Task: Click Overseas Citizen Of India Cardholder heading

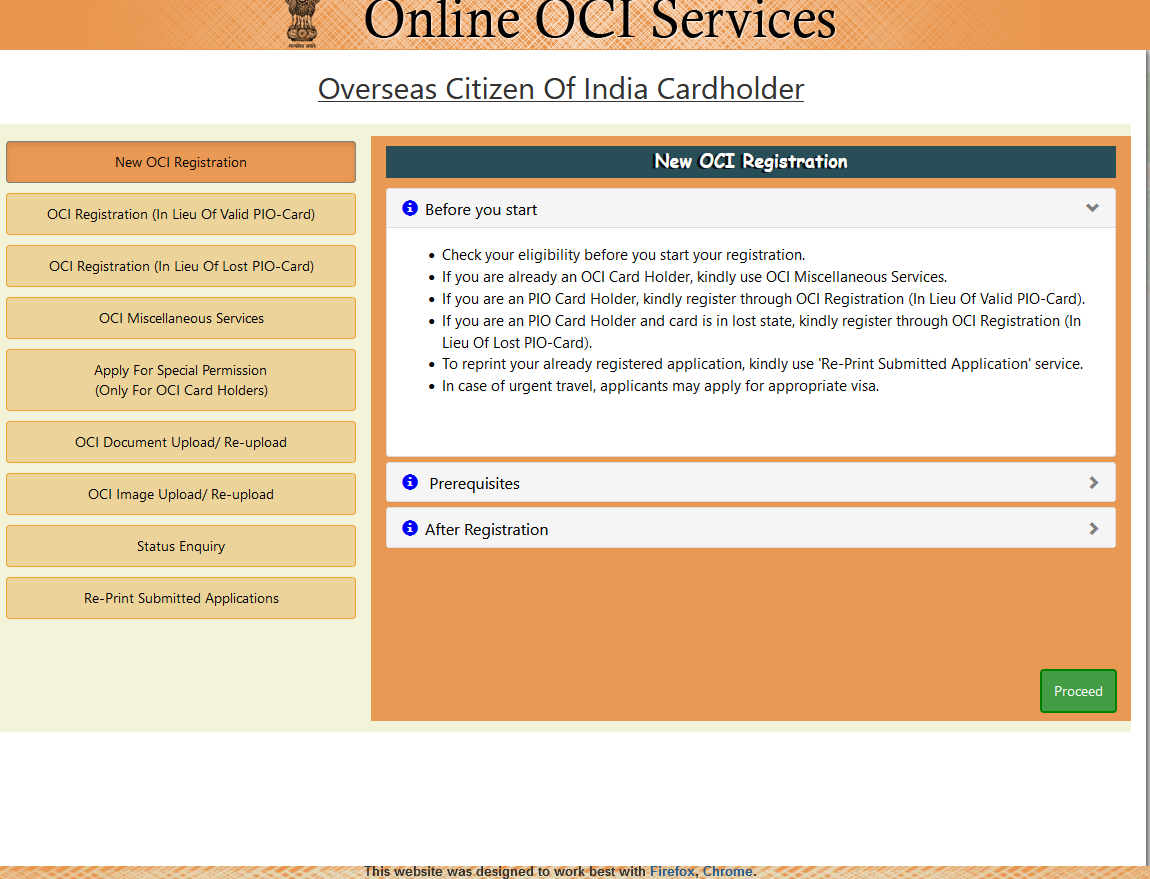Action: 560,89
